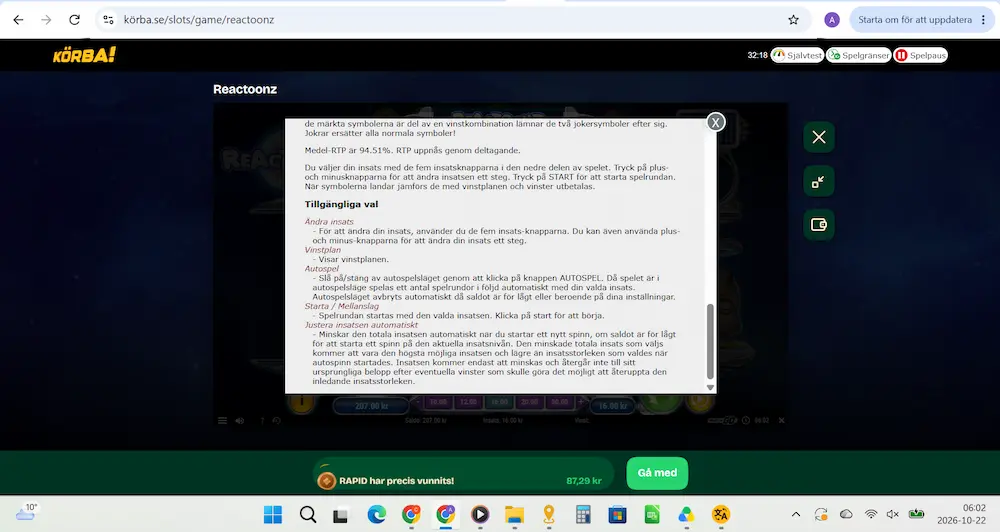
Task: Click the Vinstplan label in help text
Action: pos(323,249)
